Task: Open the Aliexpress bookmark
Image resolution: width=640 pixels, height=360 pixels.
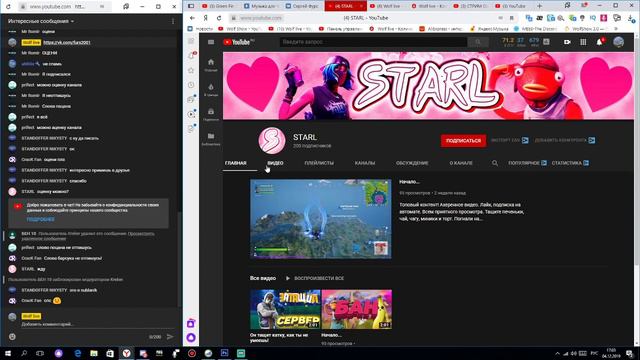Action: 442,29
